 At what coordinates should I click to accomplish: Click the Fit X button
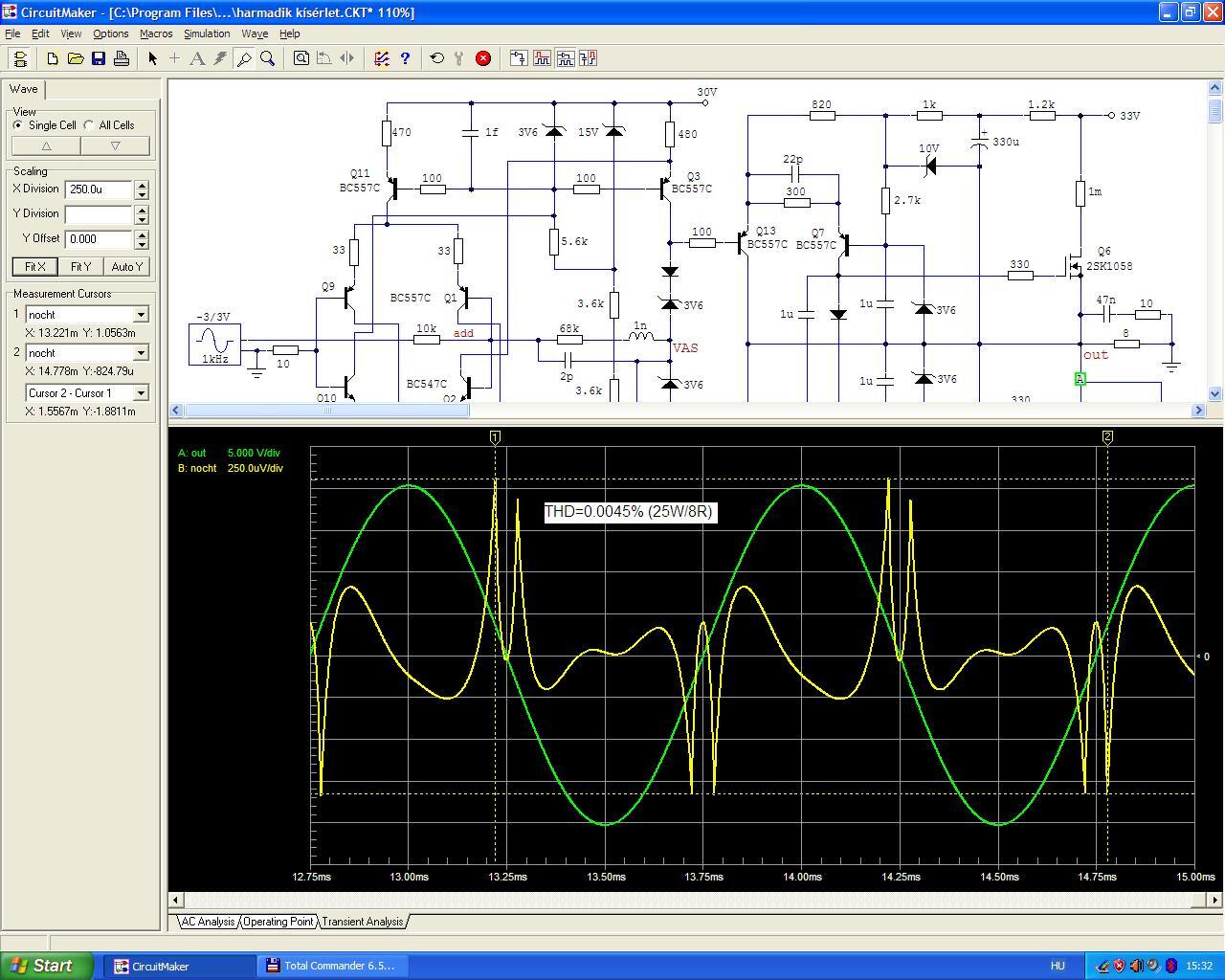pos(34,267)
